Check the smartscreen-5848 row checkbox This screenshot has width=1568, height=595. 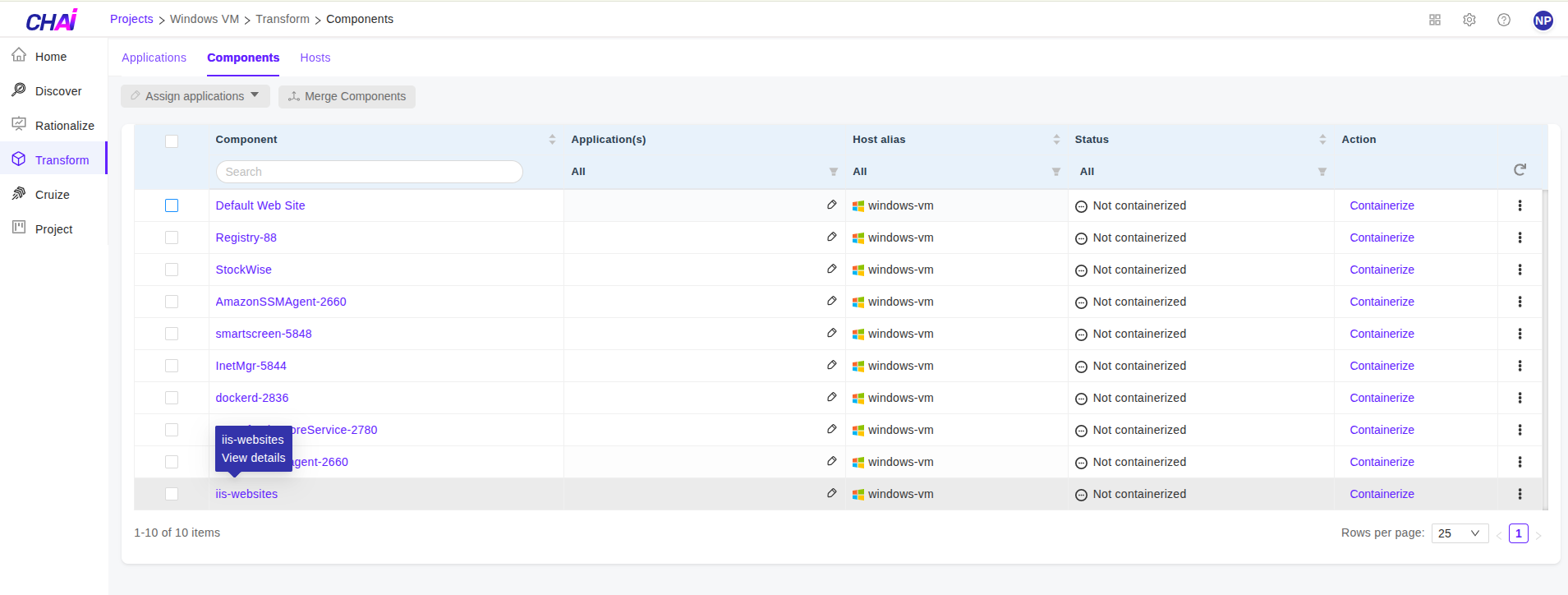(x=172, y=334)
